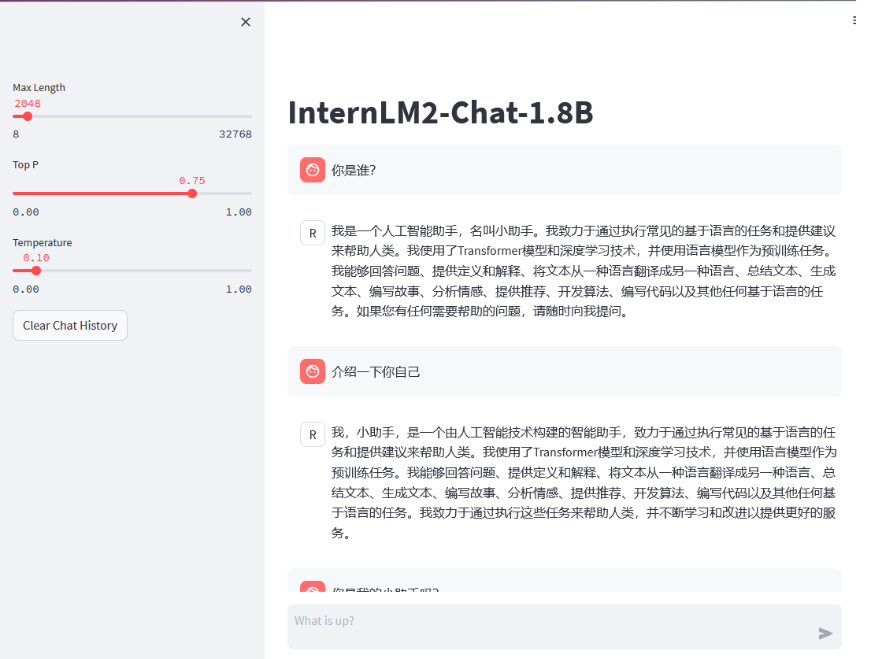
Task: Send the message with the arrow icon
Action: [825, 633]
